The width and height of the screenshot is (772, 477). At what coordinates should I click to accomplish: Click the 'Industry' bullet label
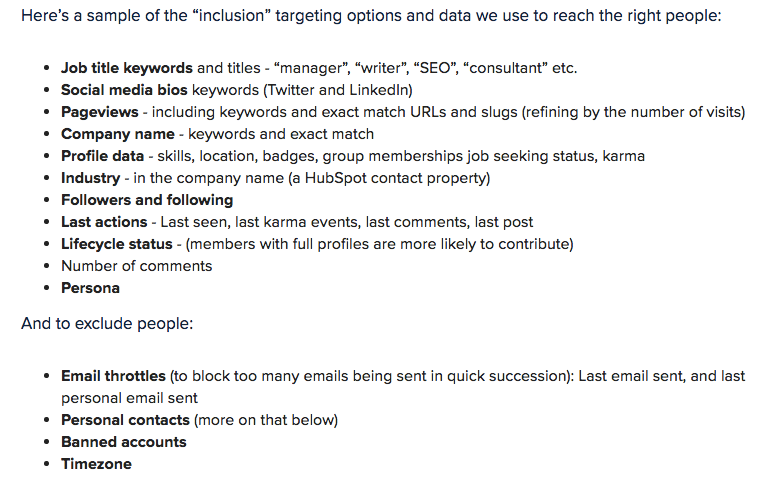[91, 178]
